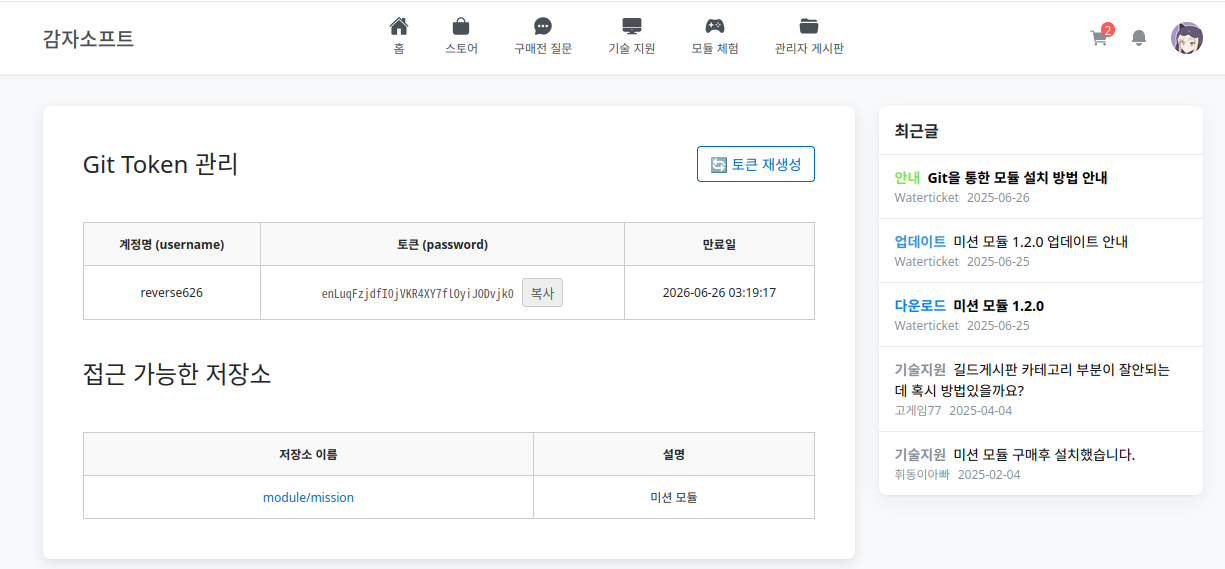Open post 길드게시판 카테고리 부분이 잘안되는데
The height and width of the screenshot is (569, 1225).
[1032, 380]
